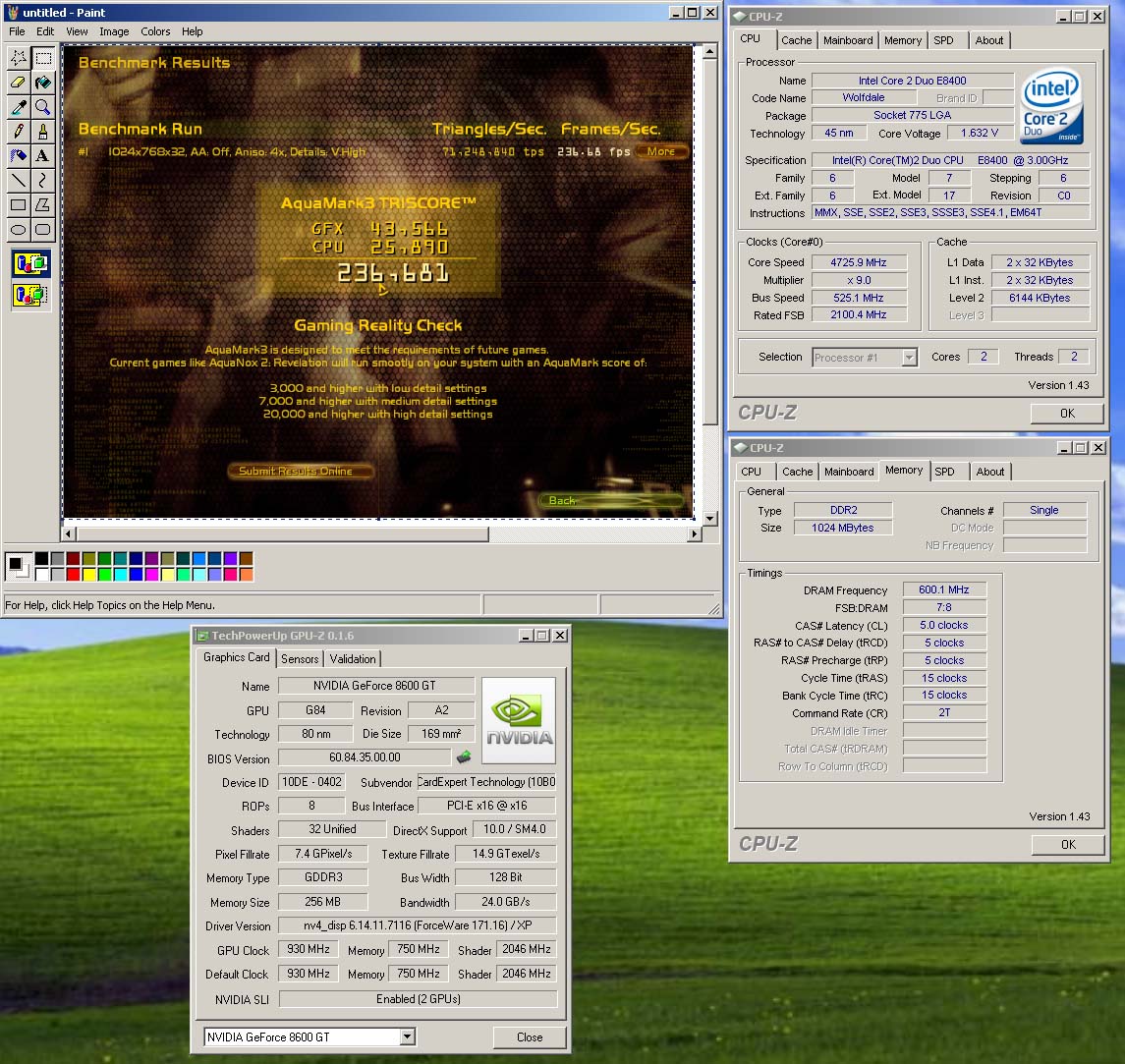Select the Free-Form Select tool in Paint
1125x1064 pixels.
[19, 58]
